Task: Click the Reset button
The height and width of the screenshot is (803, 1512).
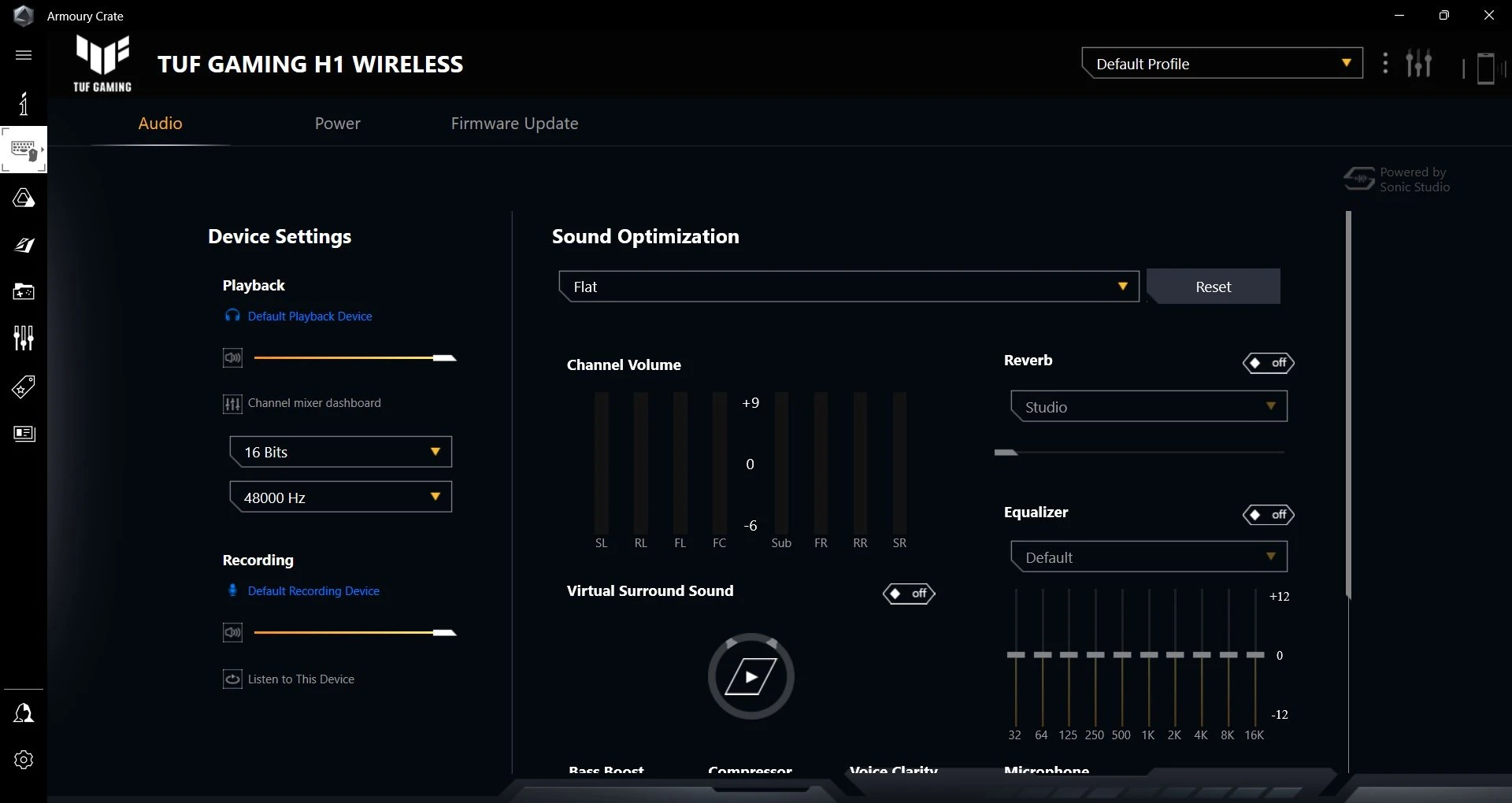Action: (1214, 287)
